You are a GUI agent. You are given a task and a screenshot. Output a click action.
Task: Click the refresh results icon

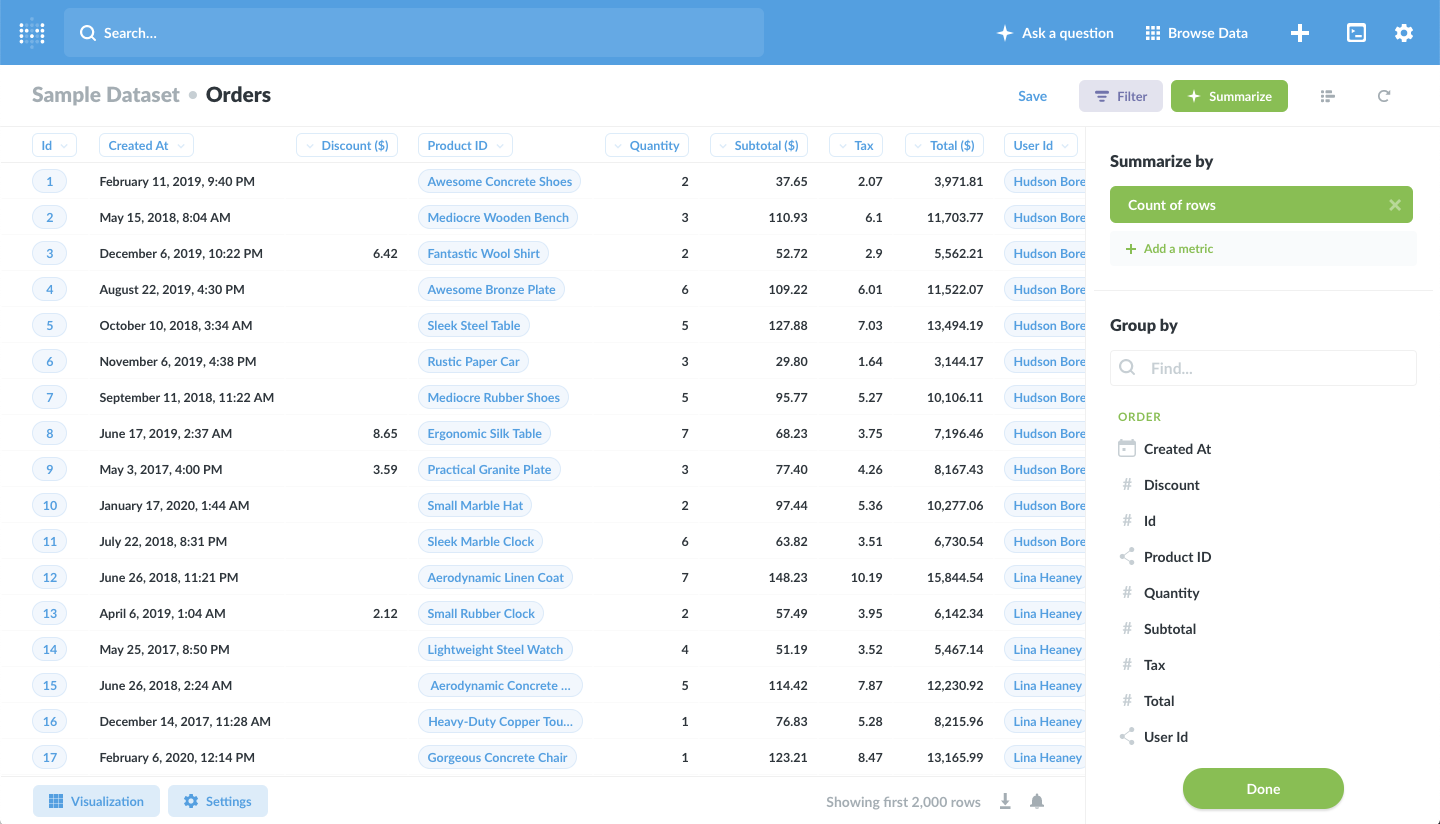1384,96
